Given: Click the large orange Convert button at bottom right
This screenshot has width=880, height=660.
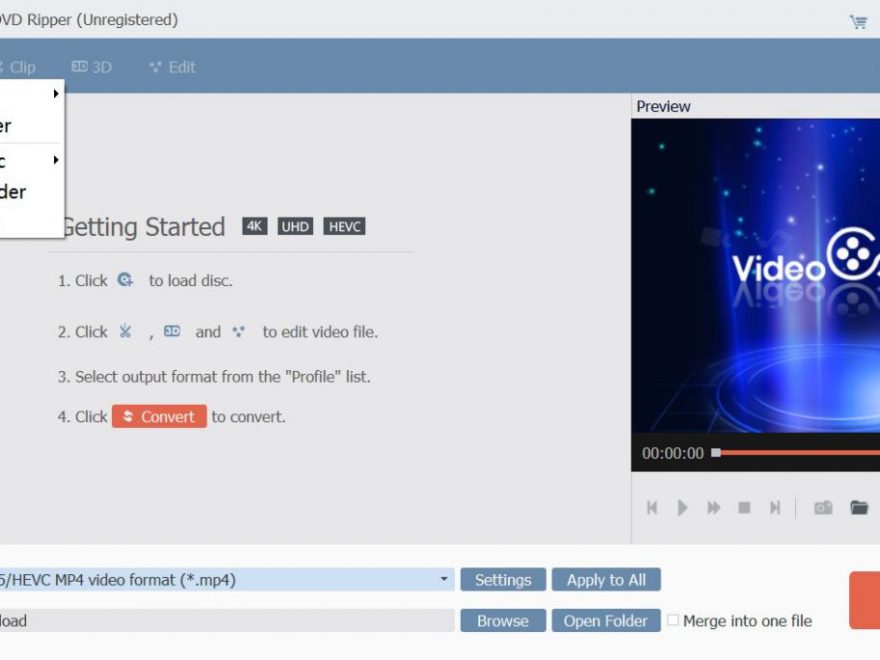Looking at the screenshot, I should pos(865,600).
